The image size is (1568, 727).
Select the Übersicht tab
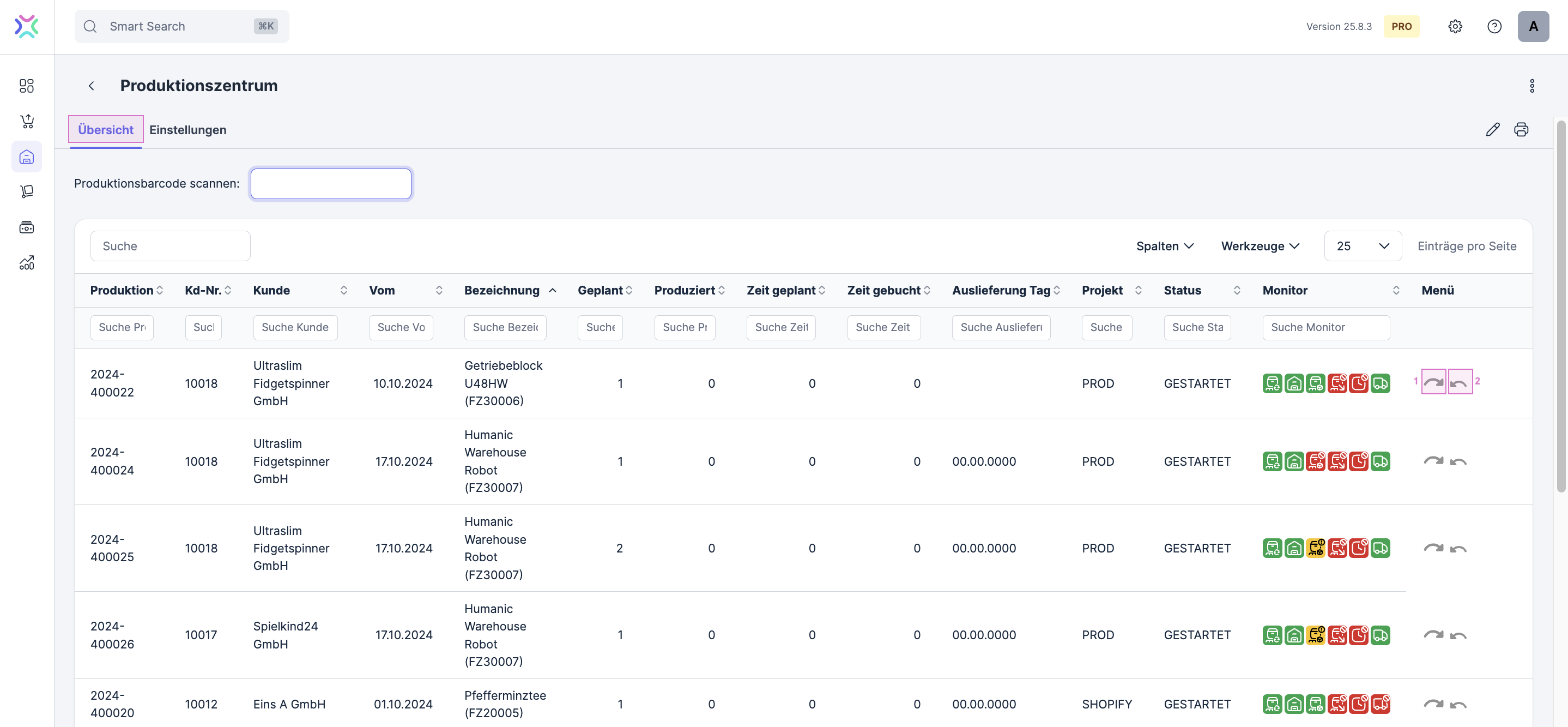tap(105, 130)
